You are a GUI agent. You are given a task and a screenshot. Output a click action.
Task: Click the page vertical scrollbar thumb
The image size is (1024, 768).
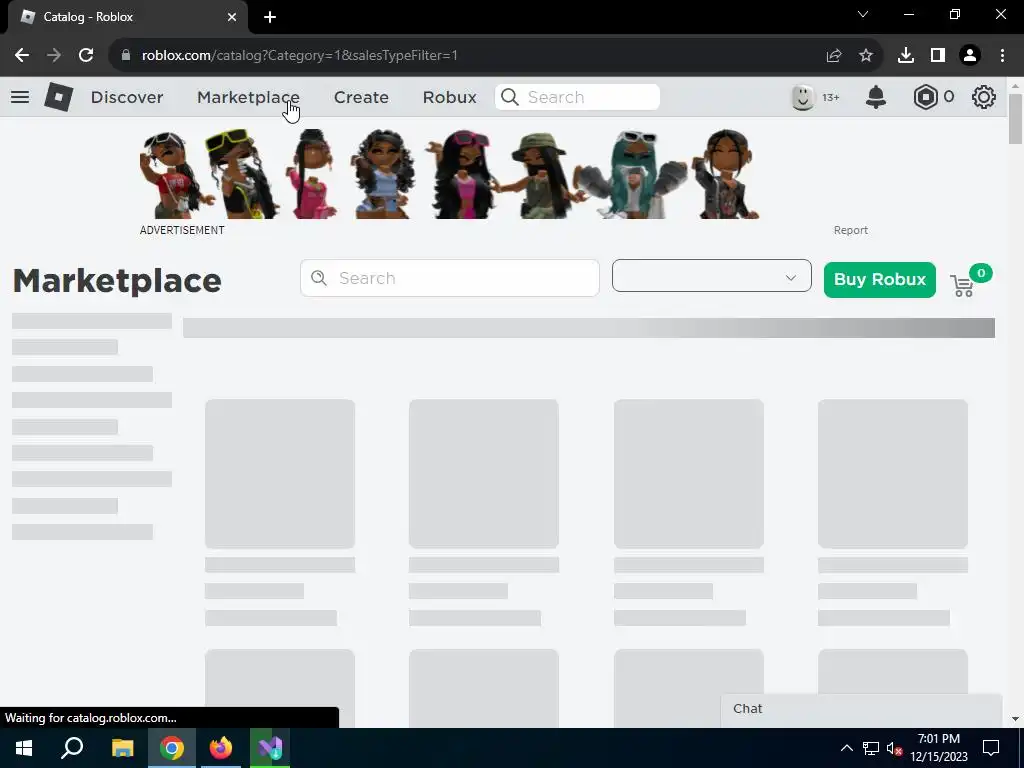[x=1015, y=119]
